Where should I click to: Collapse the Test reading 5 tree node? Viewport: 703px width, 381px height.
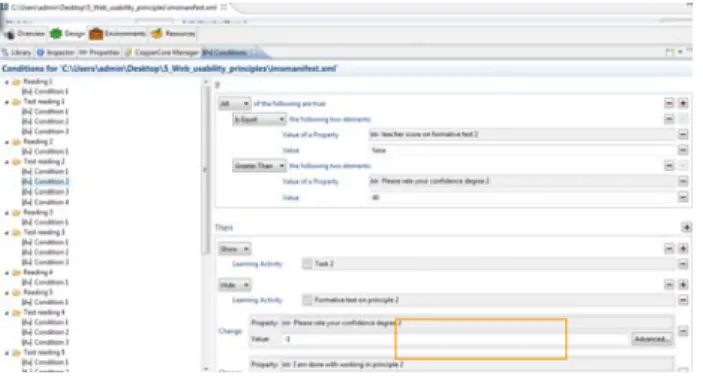pyautogui.click(x=7, y=353)
